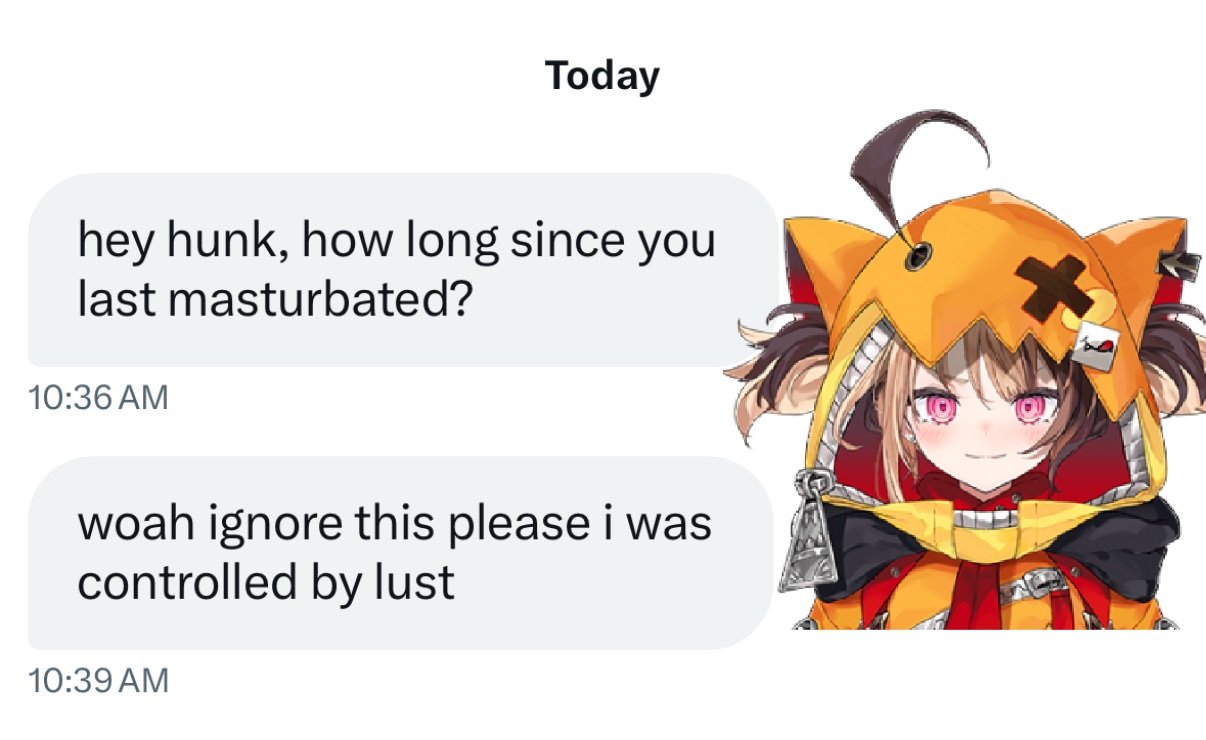Click the word "hunk" in the first message
This screenshot has height=740, width=1206.
click(x=227, y=241)
